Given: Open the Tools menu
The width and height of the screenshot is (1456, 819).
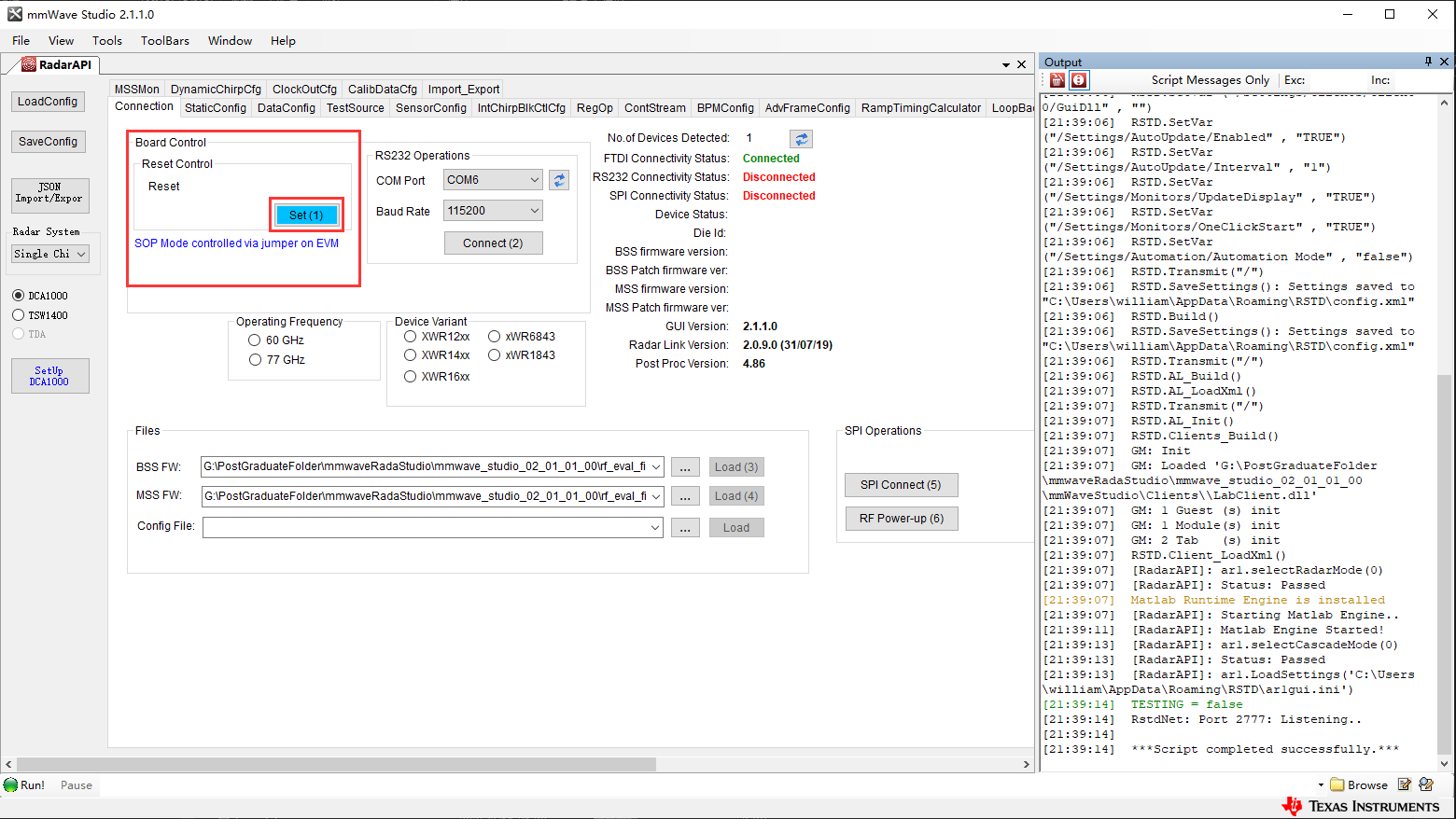Looking at the screenshot, I should point(107,41).
